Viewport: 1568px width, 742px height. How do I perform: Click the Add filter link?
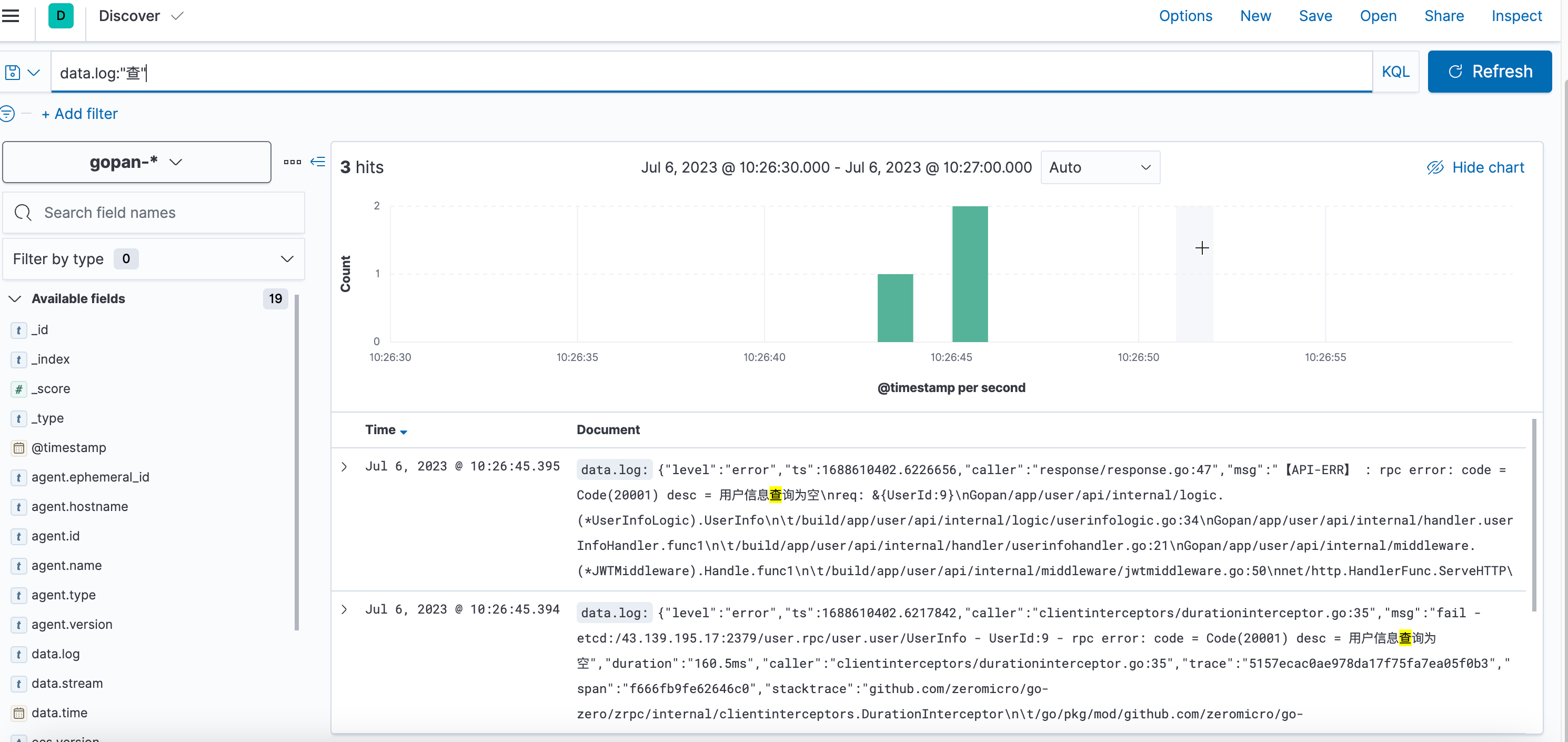[80, 114]
